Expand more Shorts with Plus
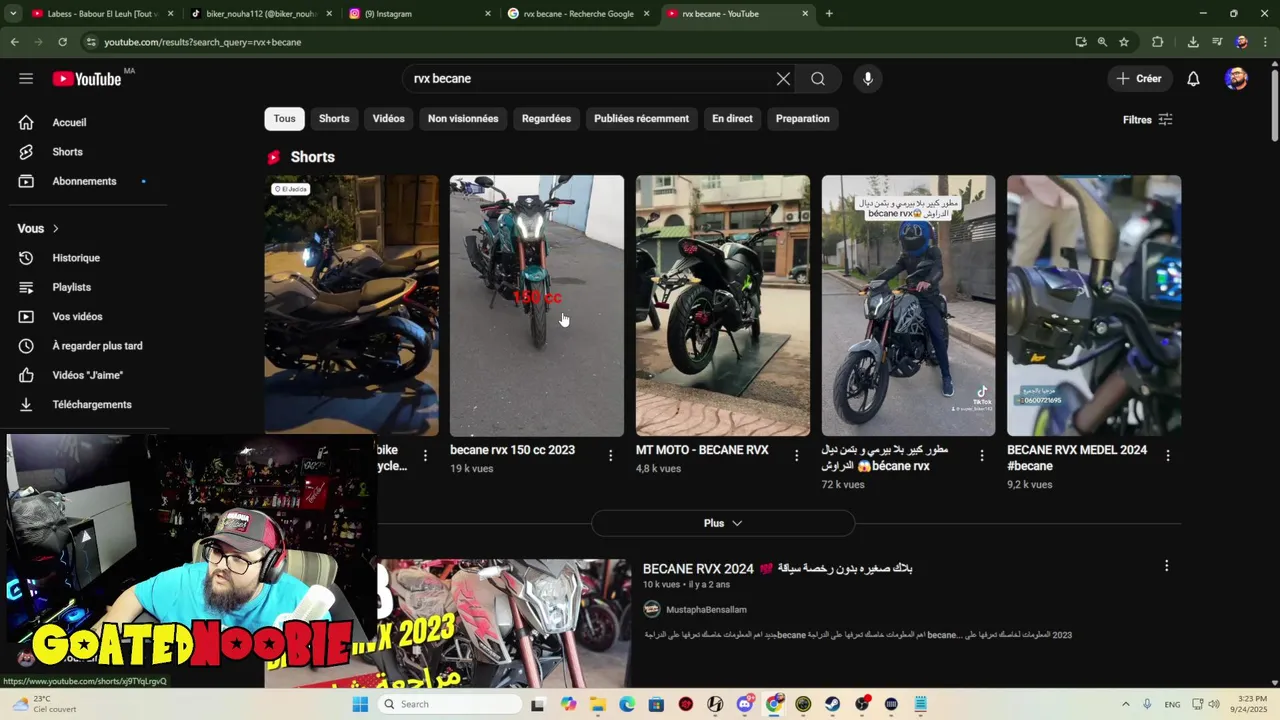 [x=723, y=523]
